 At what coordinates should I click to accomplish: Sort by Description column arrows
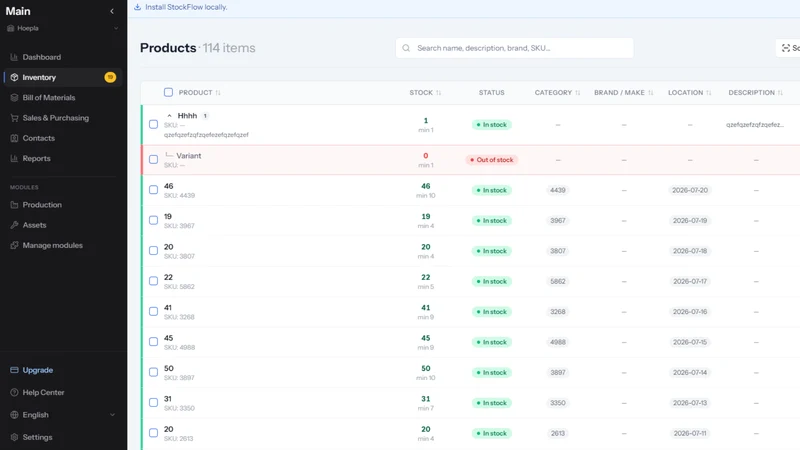780,93
